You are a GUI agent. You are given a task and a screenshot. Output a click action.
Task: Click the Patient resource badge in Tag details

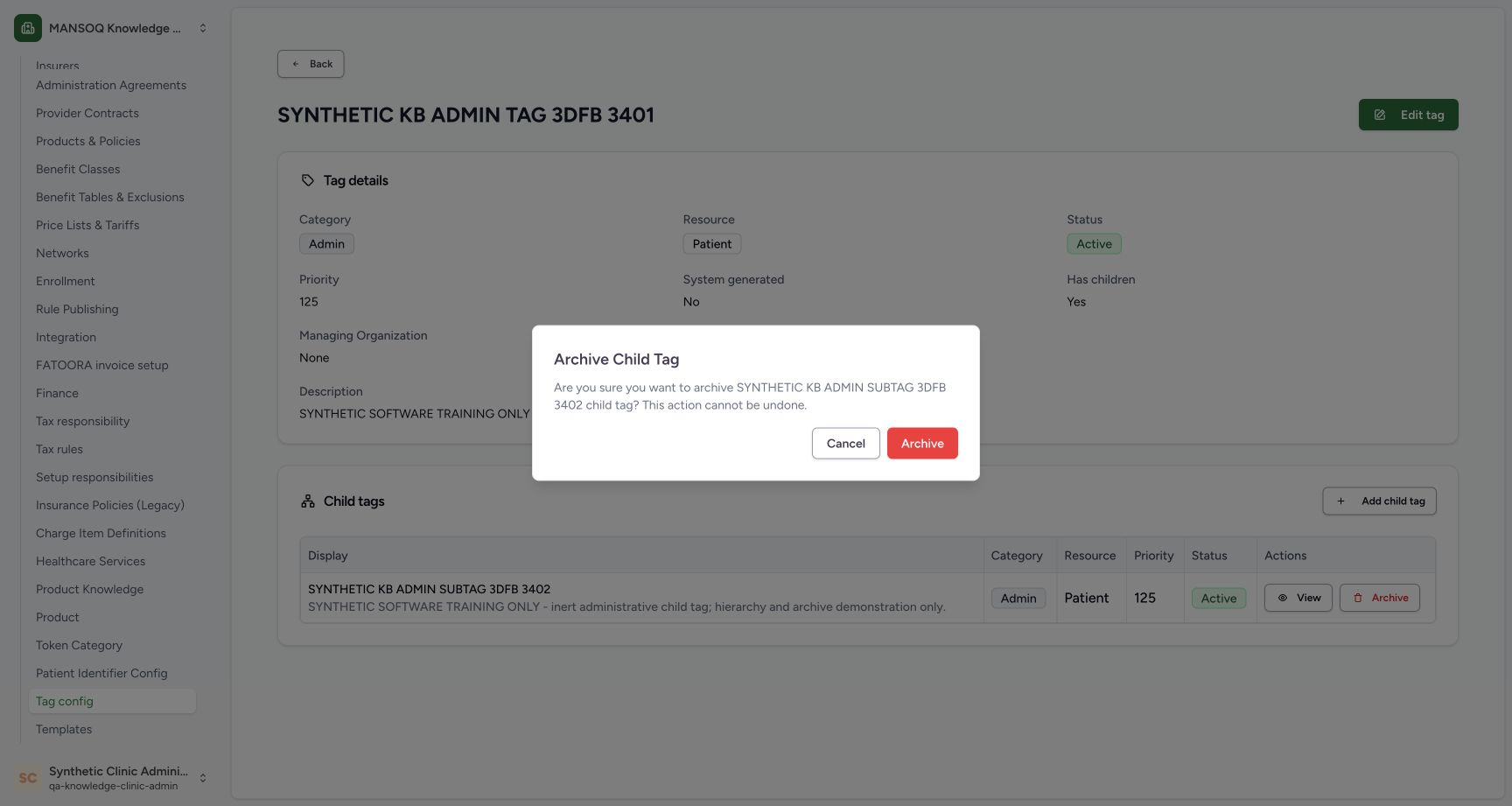[711, 244]
